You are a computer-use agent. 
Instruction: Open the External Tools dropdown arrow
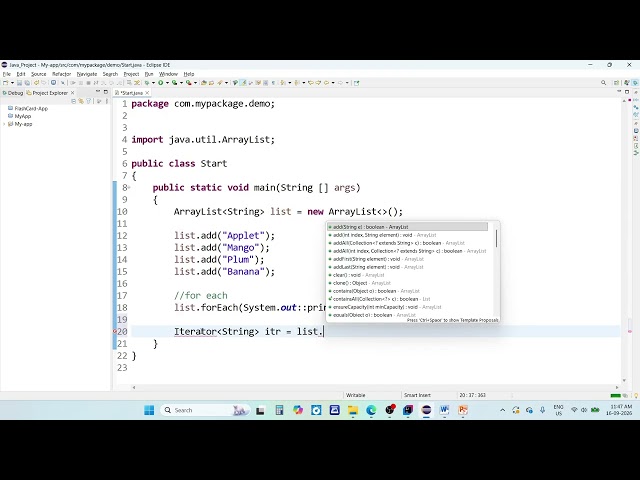point(195,83)
